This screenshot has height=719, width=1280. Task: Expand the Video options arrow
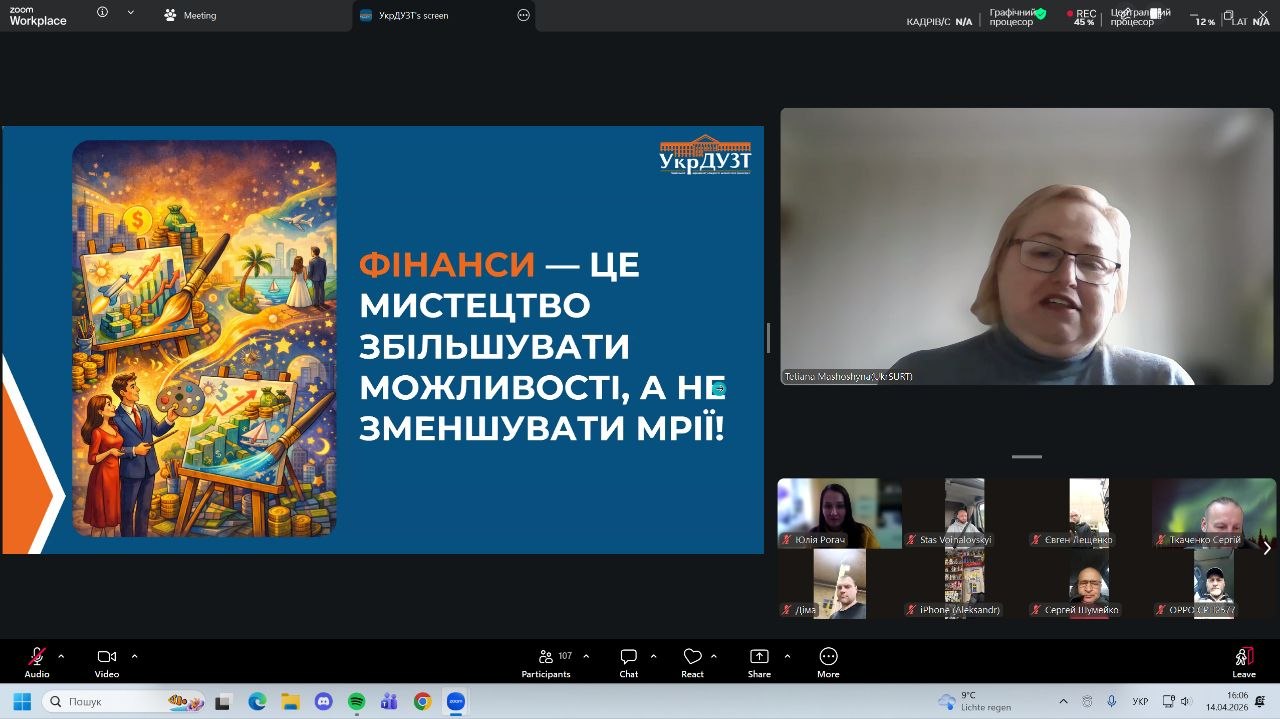tap(134, 657)
